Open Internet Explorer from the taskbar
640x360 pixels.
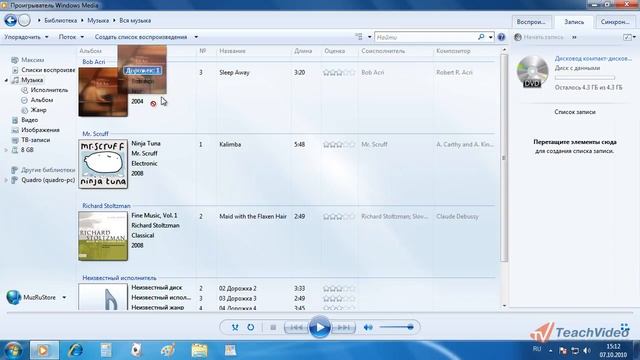coord(75,350)
